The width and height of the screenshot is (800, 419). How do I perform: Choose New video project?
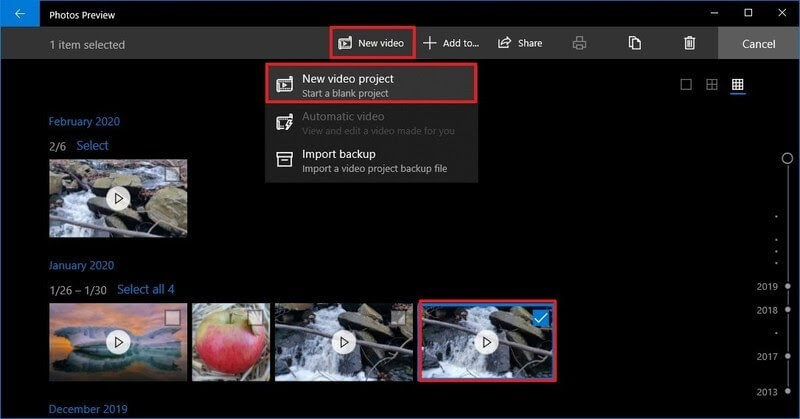click(x=371, y=84)
